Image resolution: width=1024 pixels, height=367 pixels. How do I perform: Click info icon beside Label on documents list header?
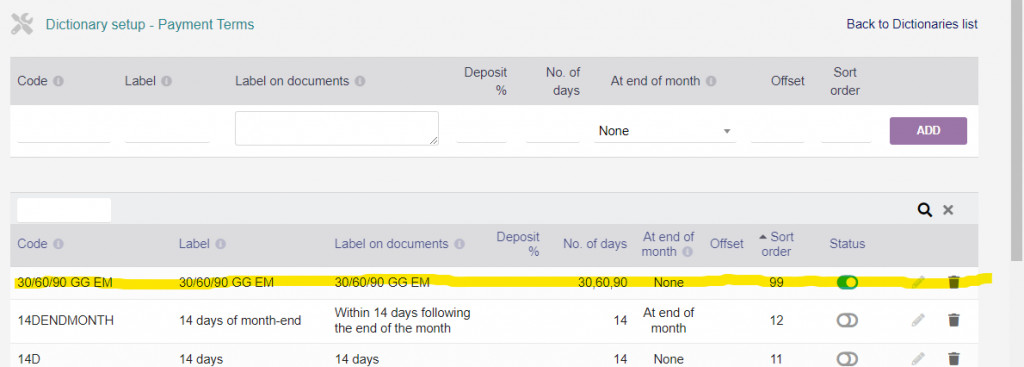click(x=459, y=244)
